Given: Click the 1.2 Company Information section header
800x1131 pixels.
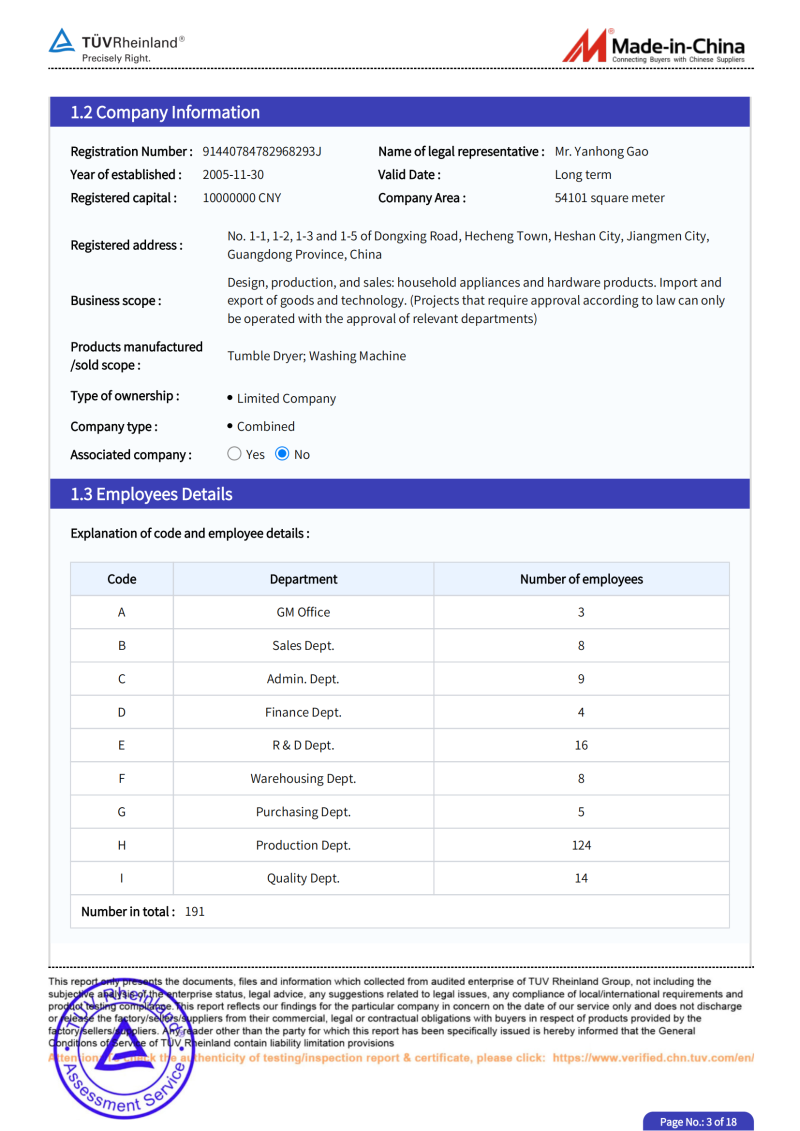Looking at the screenshot, I should coord(165,112).
